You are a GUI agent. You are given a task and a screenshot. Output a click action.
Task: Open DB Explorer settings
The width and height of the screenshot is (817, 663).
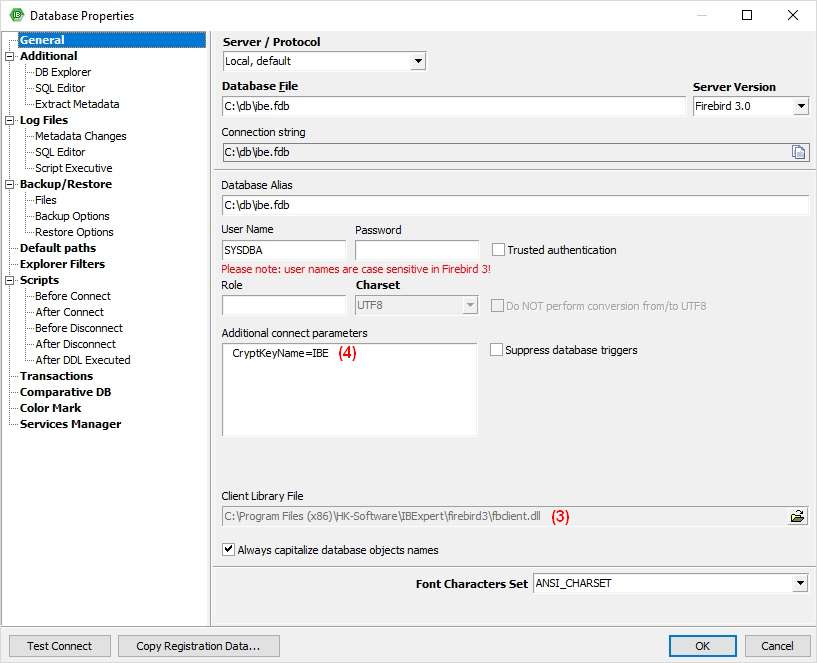[63, 72]
